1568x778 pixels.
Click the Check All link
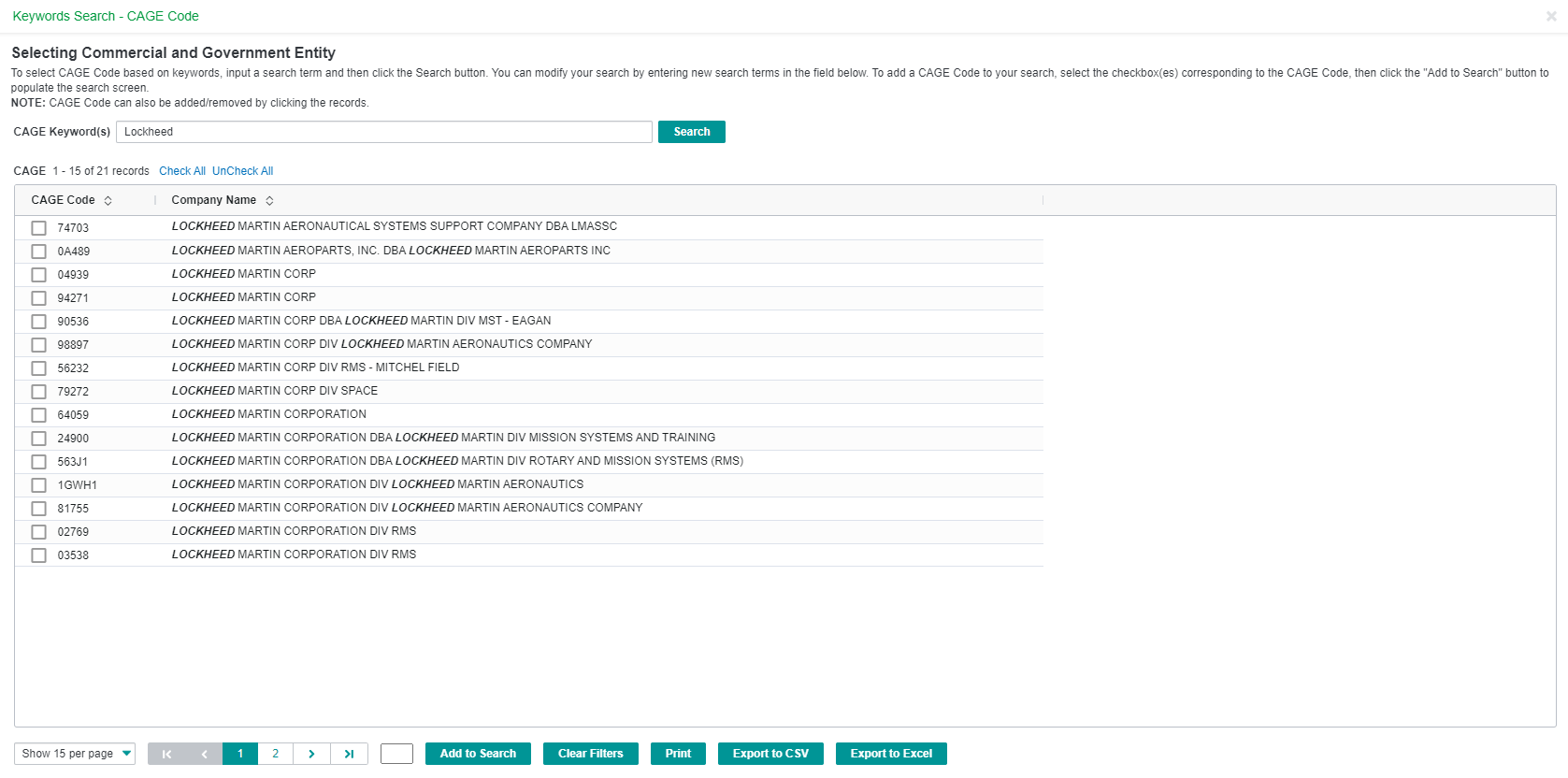[x=182, y=171]
